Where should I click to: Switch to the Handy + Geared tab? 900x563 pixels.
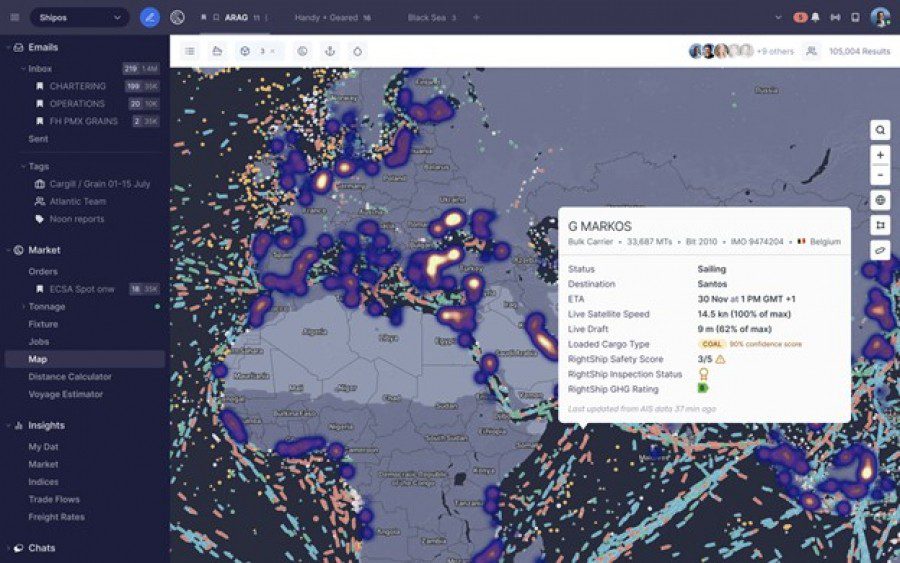(332, 18)
